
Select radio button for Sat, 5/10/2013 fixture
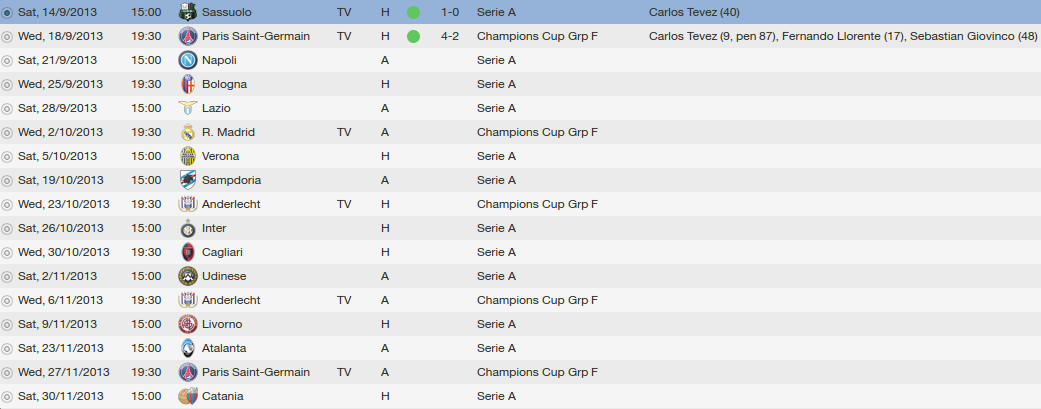[x=8, y=156]
